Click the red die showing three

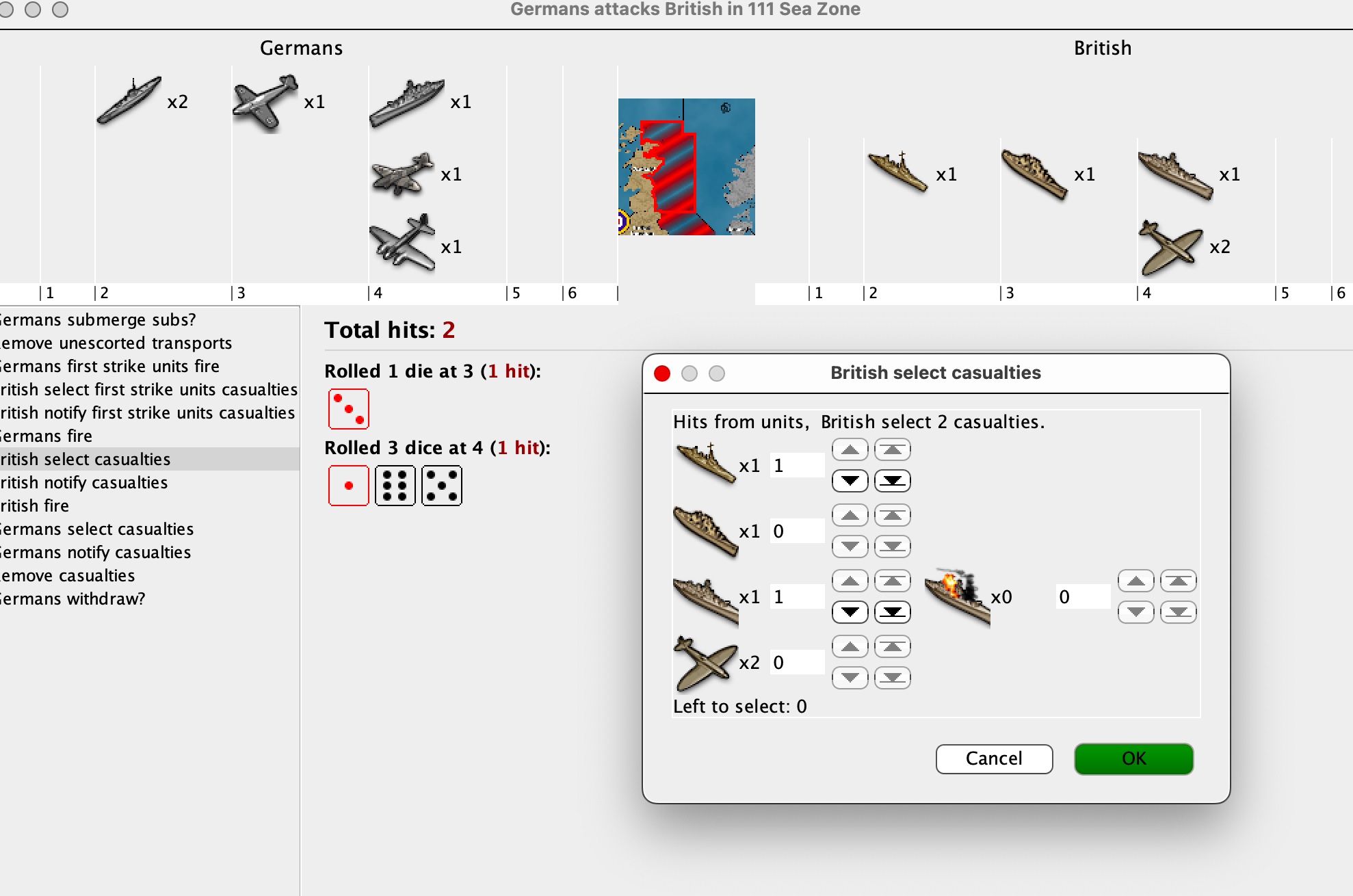pos(349,409)
